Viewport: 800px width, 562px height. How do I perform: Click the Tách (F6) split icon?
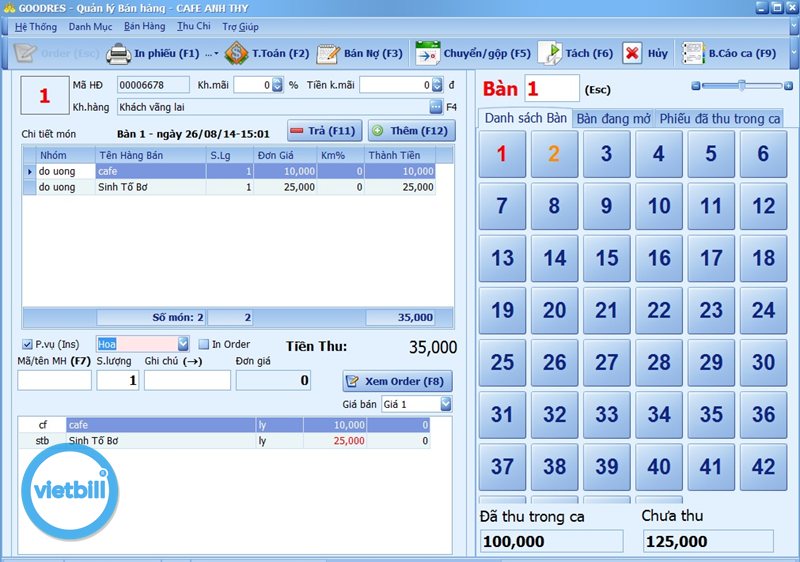coord(550,53)
